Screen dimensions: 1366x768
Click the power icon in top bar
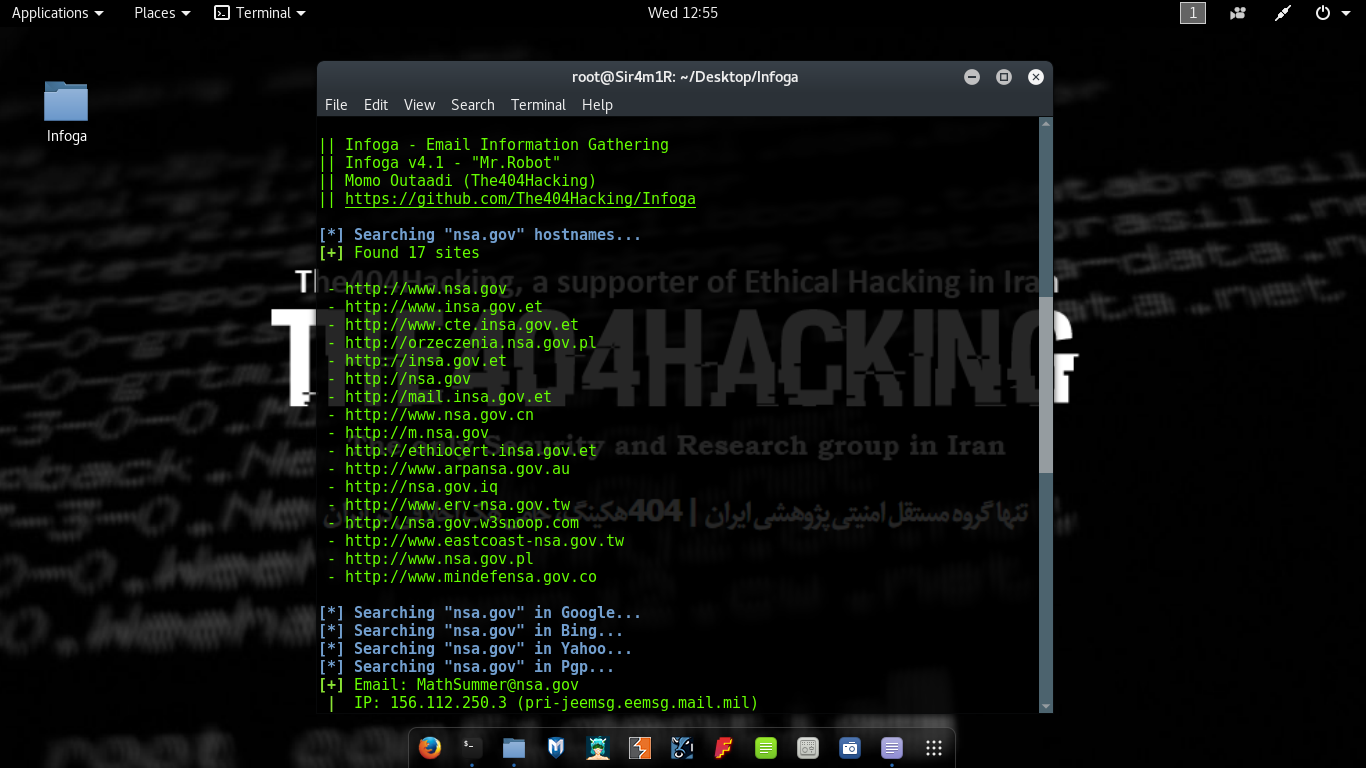coord(1322,13)
